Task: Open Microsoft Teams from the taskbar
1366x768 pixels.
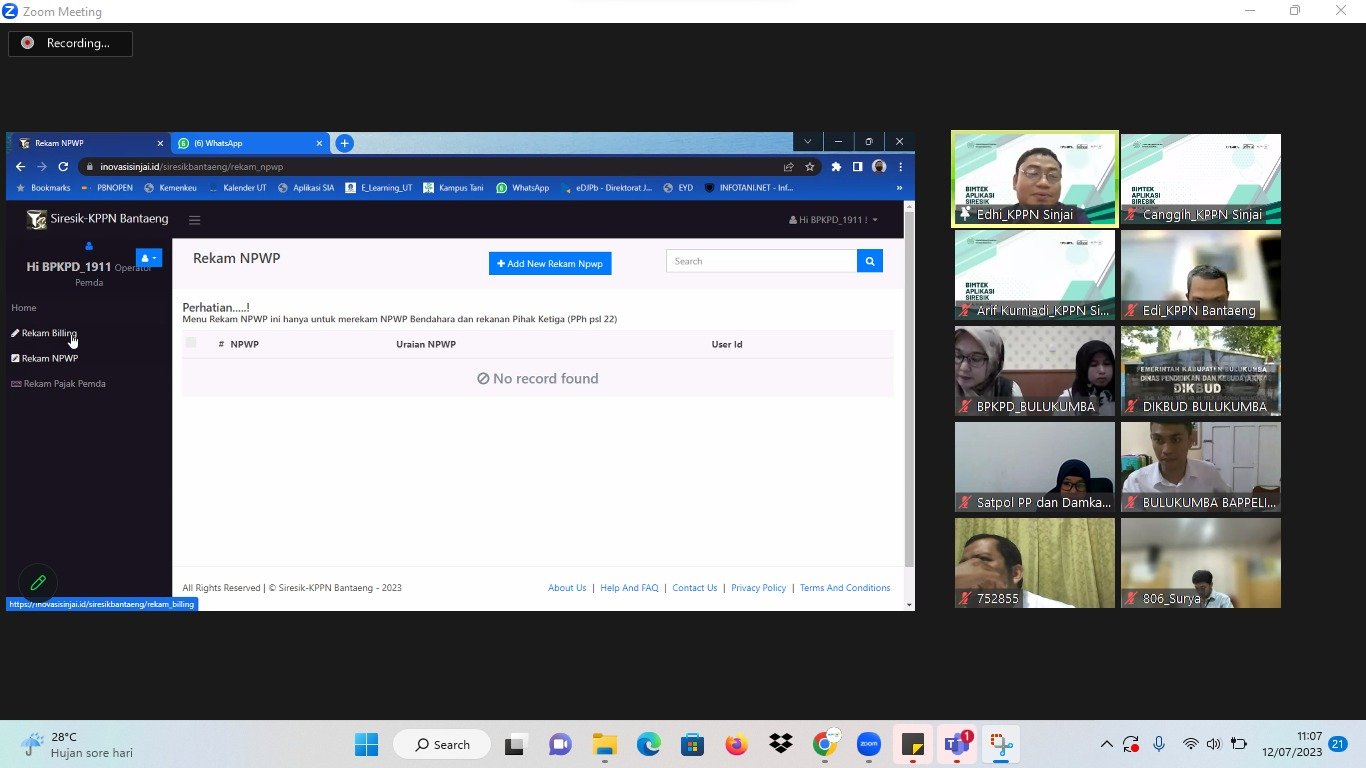Action: pyautogui.click(x=957, y=745)
